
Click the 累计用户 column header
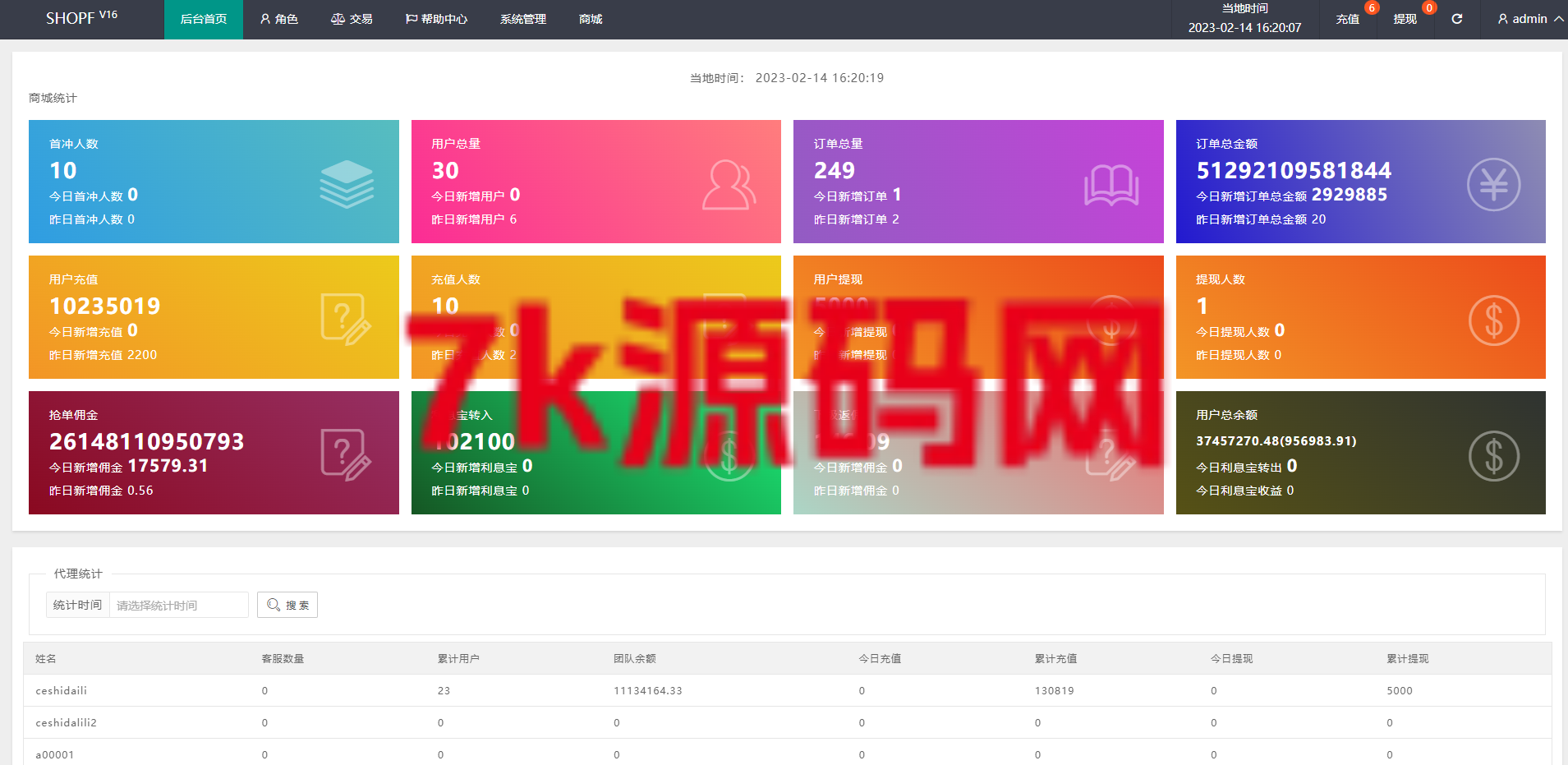[x=458, y=658]
